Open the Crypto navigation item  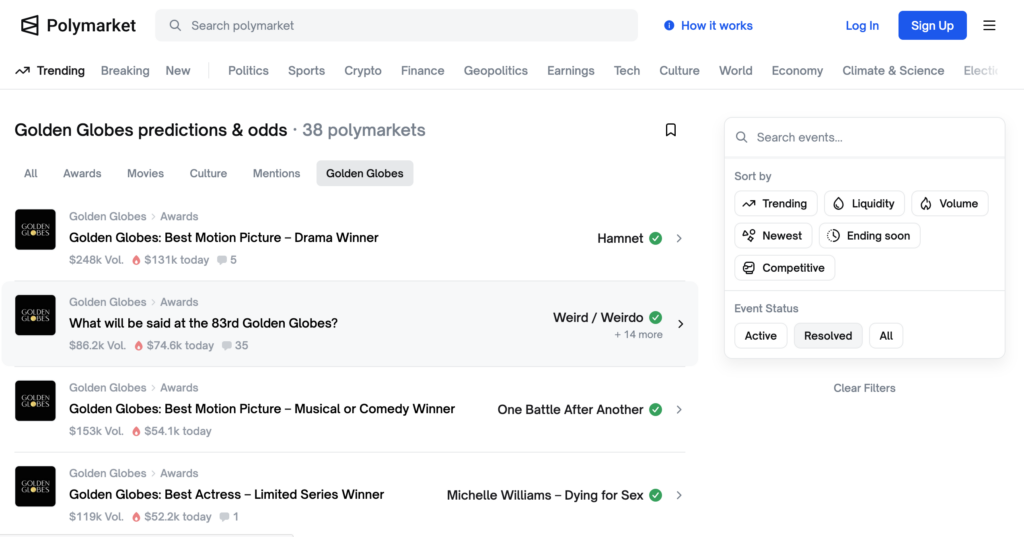click(x=363, y=71)
